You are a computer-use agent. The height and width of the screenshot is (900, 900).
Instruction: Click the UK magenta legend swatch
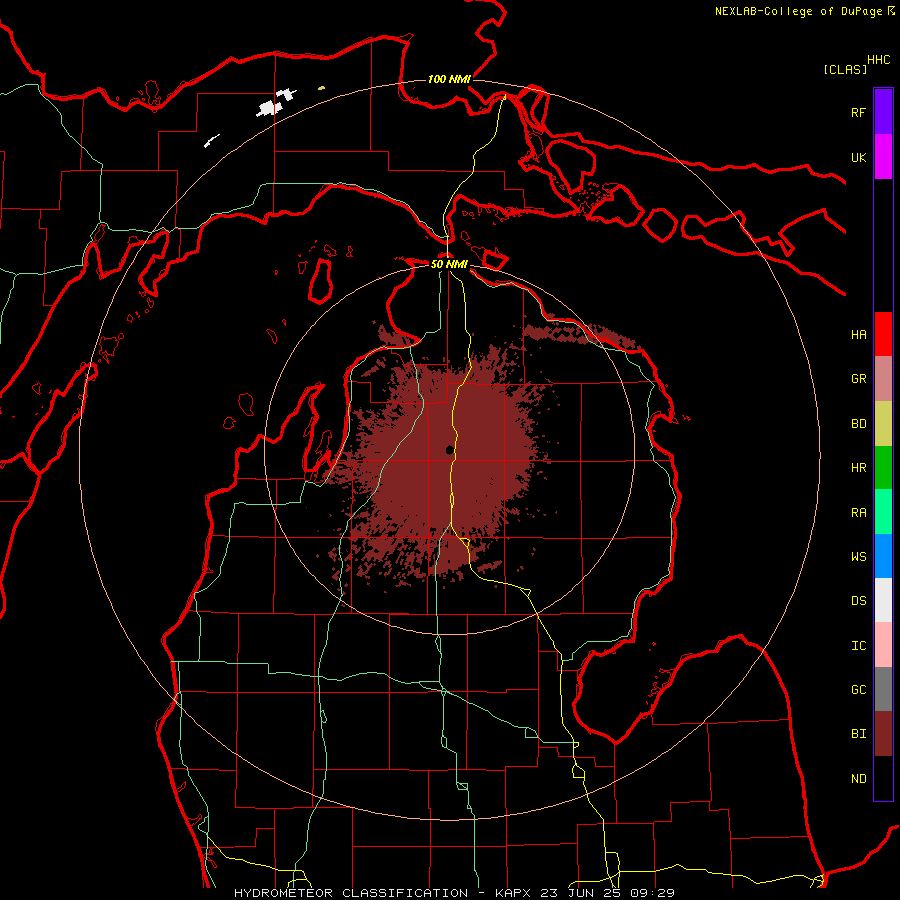(883, 157)
